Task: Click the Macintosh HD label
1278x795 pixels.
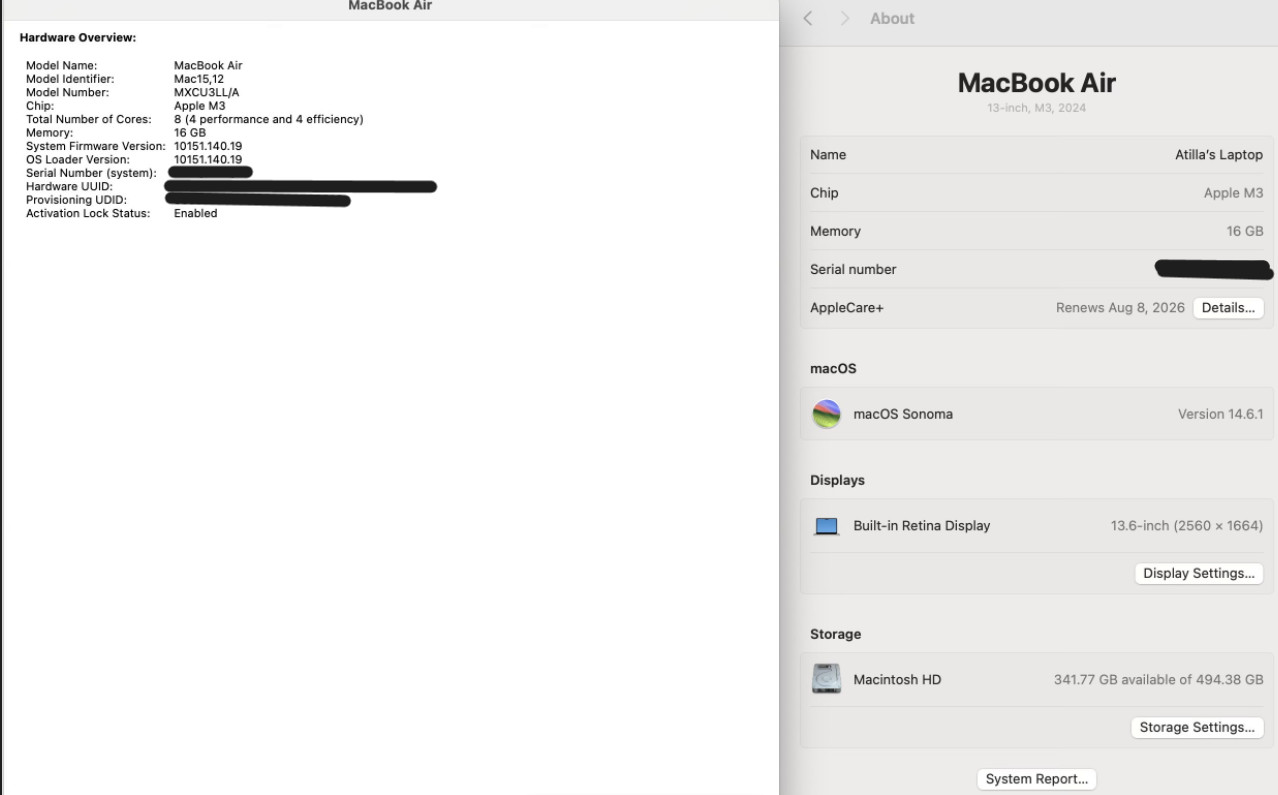Action: click(x=897, y=680)
